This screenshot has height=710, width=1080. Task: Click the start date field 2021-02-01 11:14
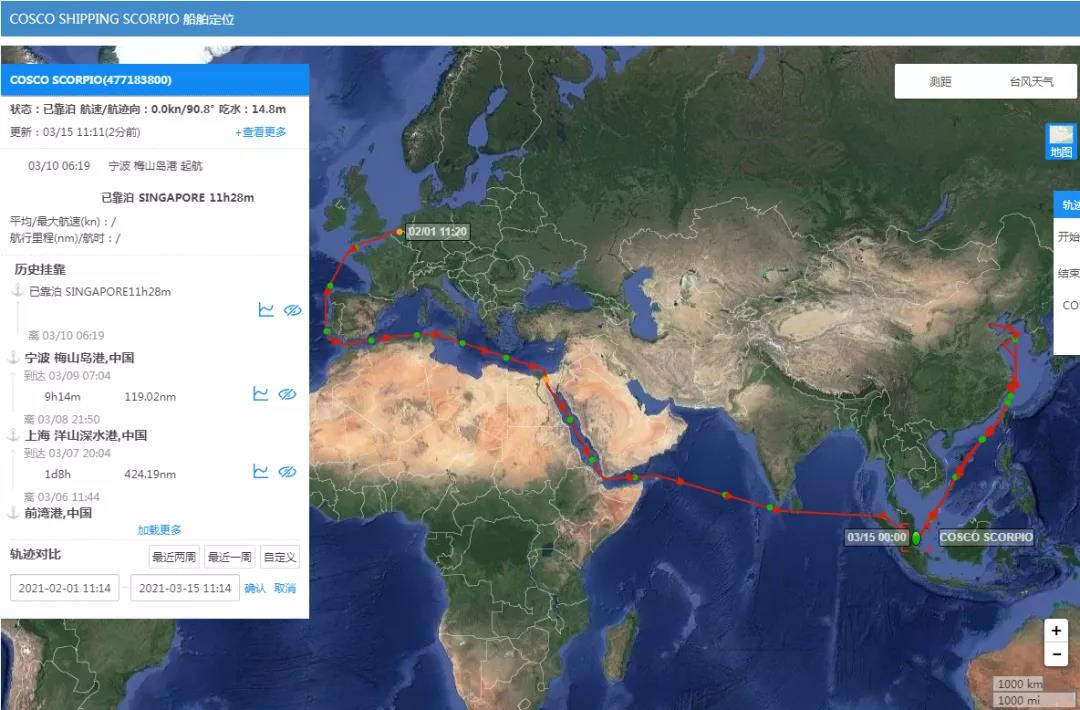[x=64, y=588]
